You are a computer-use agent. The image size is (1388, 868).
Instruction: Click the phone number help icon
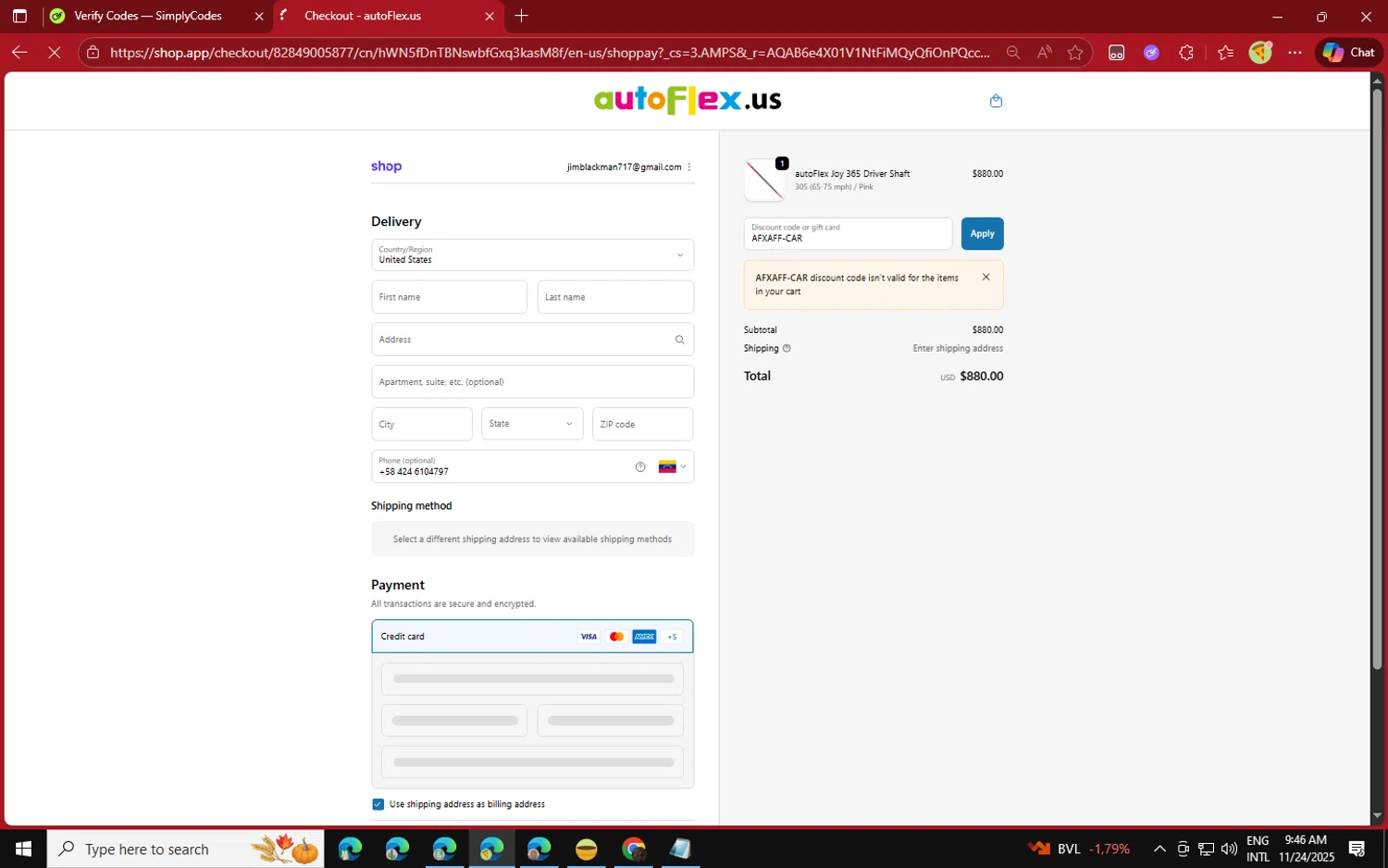pyautogui.click(x=640, y=467)
